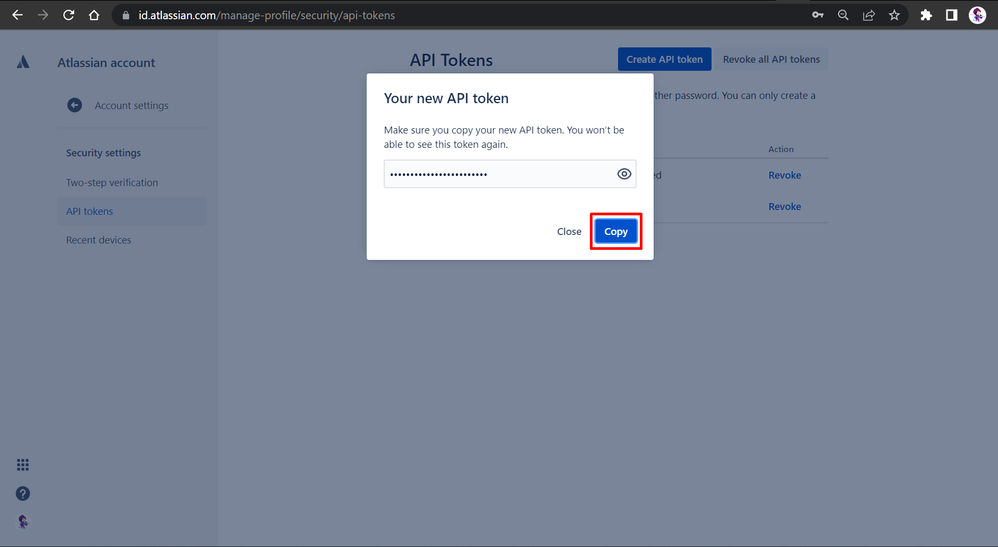
Task: Open the account avatar in sidebar
Action: (23, 522)
